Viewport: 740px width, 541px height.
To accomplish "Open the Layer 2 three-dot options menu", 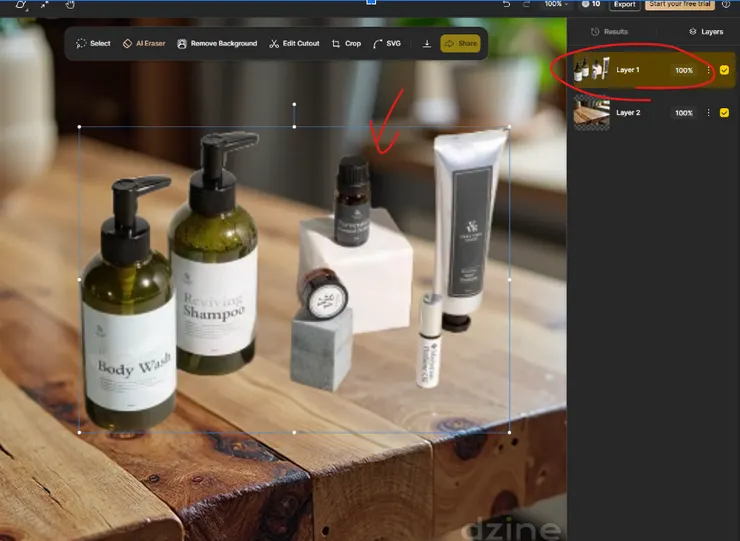I will [708, 112].
